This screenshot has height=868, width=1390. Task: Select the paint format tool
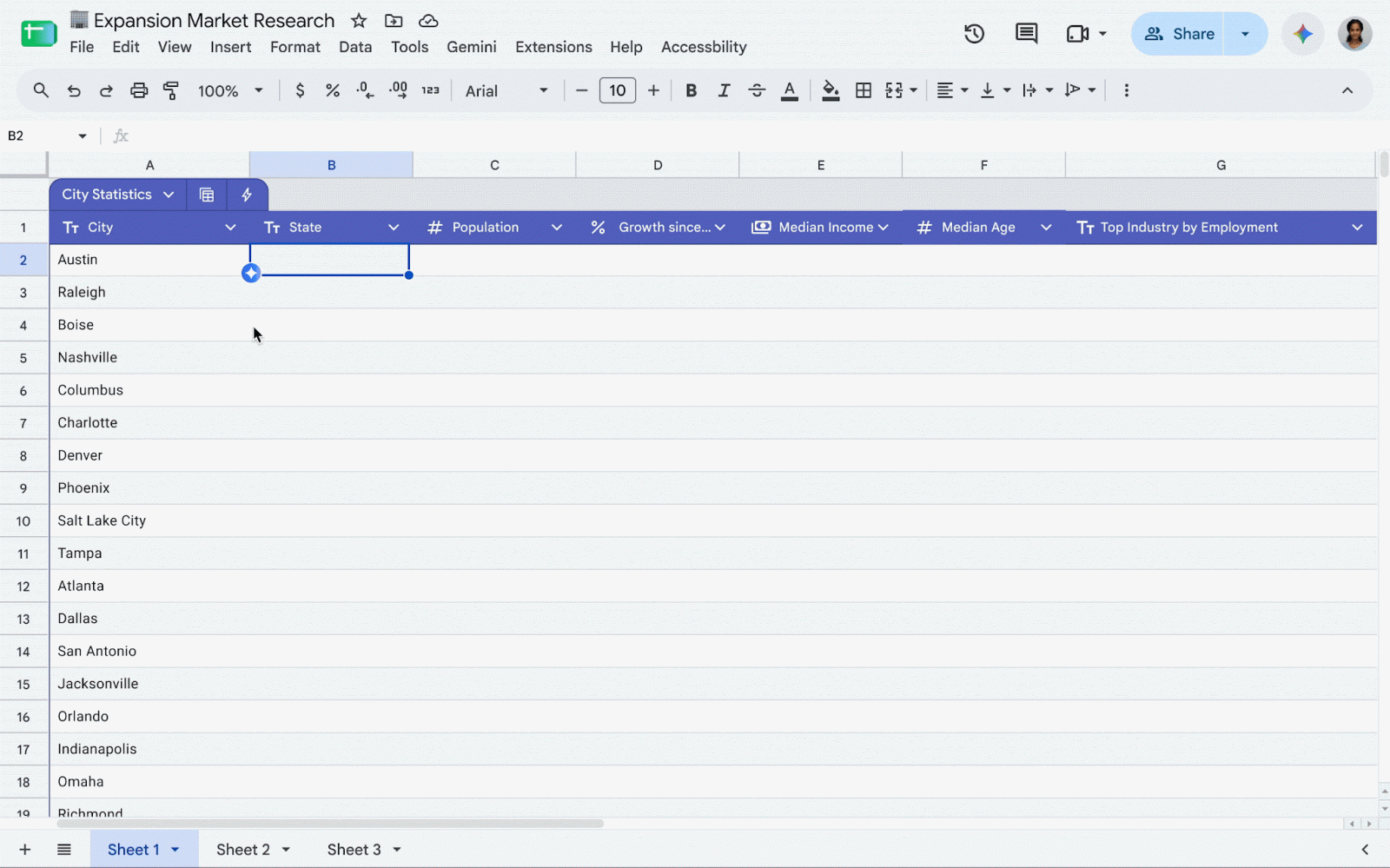(x=171, y=90)
